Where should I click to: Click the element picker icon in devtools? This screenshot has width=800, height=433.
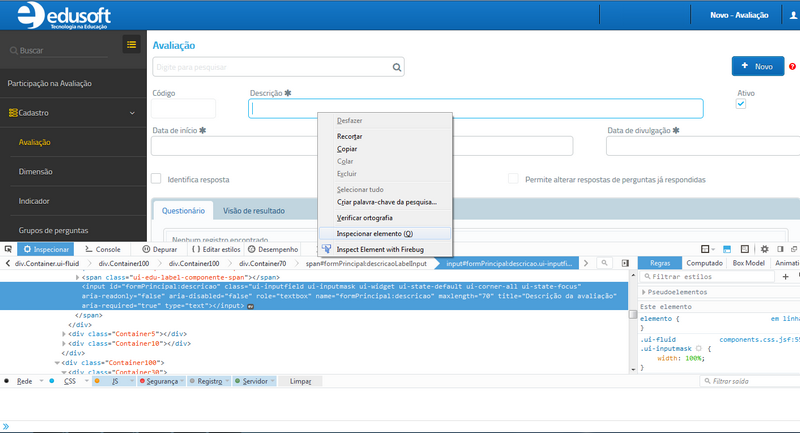pos(8,249)
